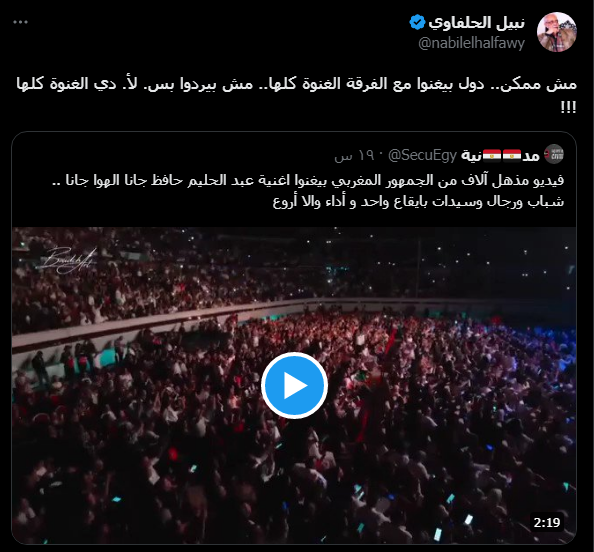
Task: Click the quoted author's small avatar
Action: [554, 154]
